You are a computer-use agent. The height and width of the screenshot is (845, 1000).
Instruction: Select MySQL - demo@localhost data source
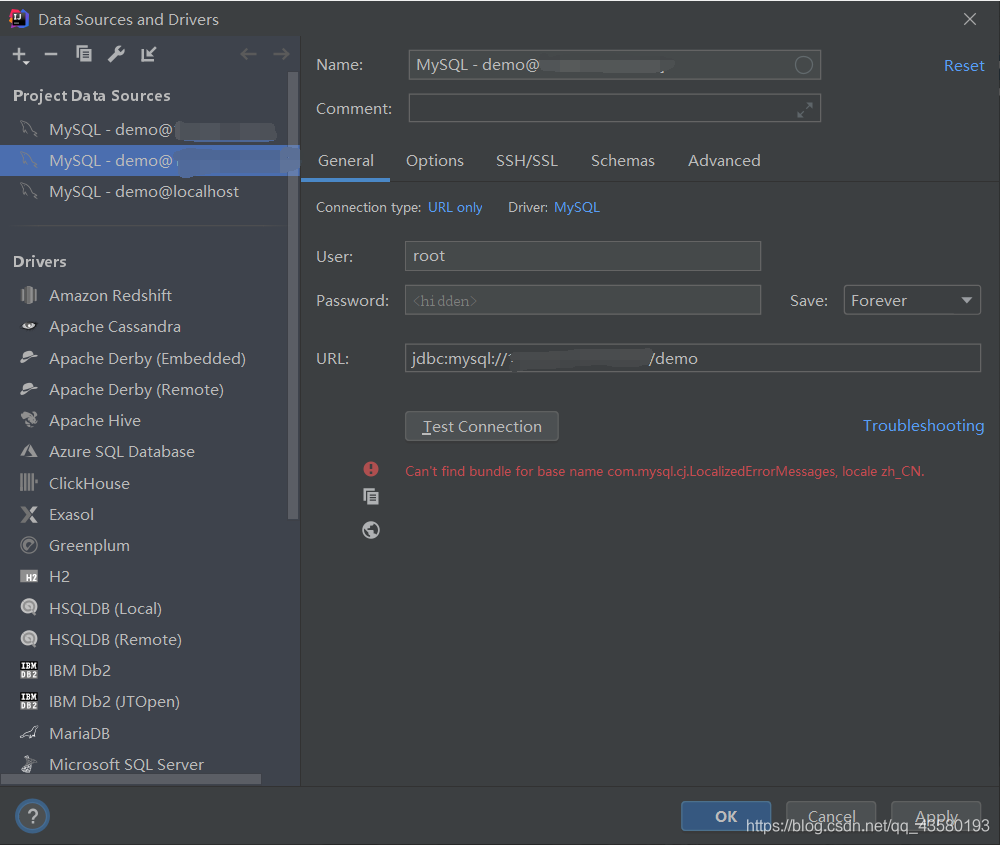145,191
